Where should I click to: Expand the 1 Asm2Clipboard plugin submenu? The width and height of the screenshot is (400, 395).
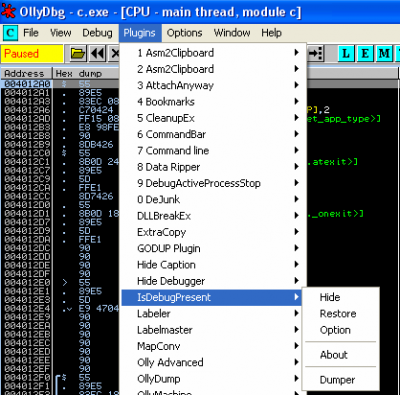[x=213, y=53]
